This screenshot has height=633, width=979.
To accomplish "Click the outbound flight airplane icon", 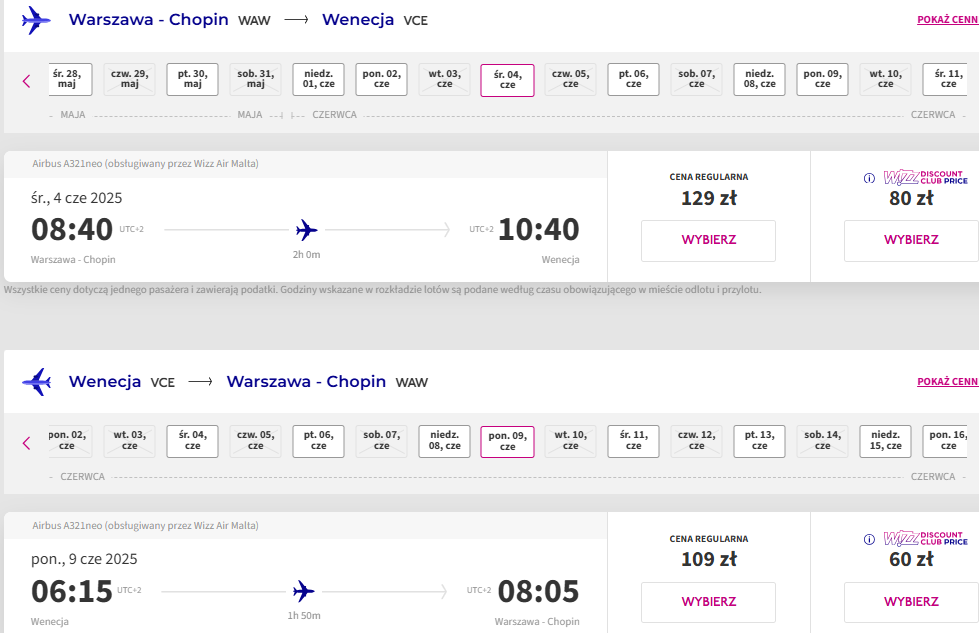I will [x=36, y=20].
